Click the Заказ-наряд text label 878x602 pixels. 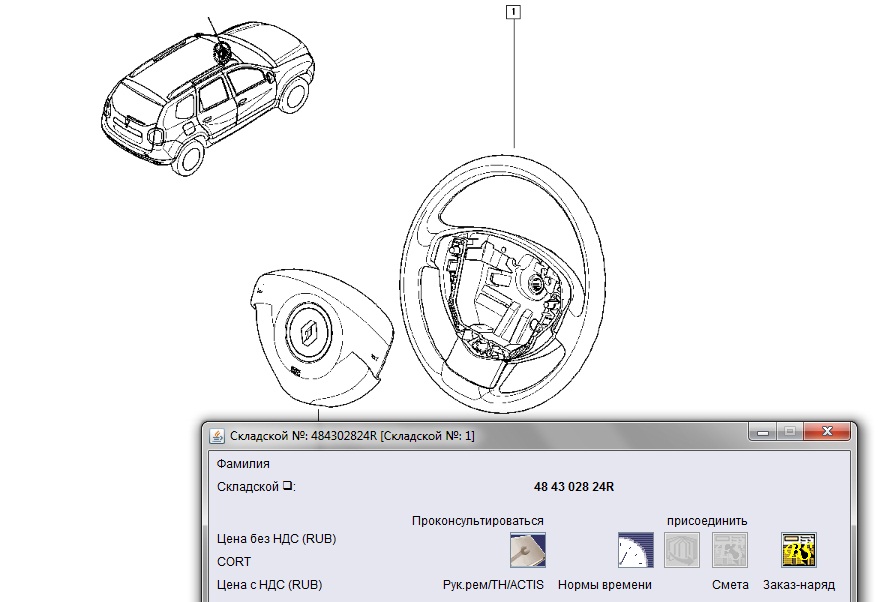coord(798,585)
